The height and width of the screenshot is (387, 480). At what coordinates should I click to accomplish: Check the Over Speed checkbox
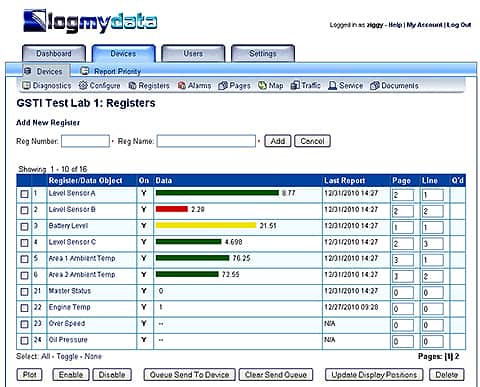pos(24,324)
